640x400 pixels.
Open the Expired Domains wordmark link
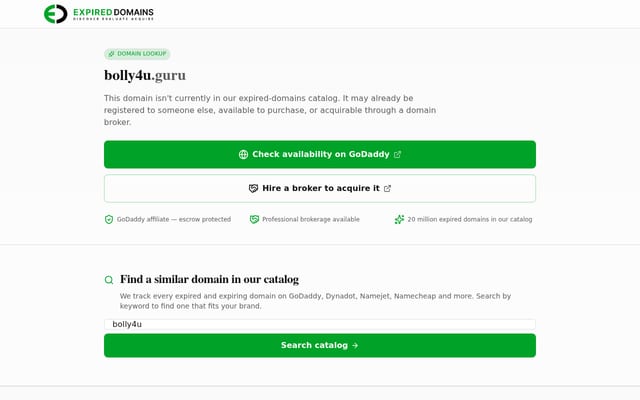[x=113, y=14]
